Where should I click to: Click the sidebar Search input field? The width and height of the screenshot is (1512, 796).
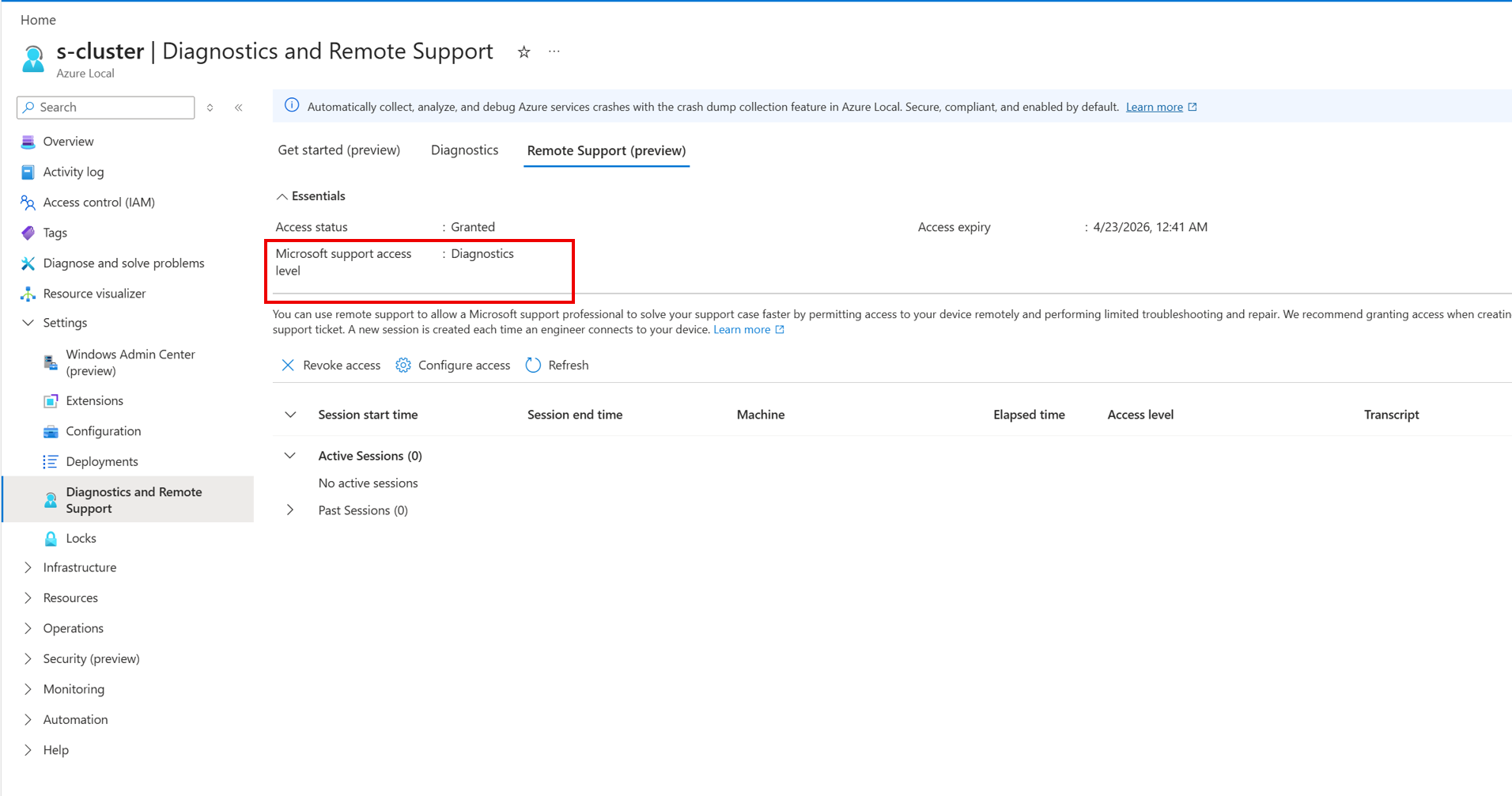(106, 108)
